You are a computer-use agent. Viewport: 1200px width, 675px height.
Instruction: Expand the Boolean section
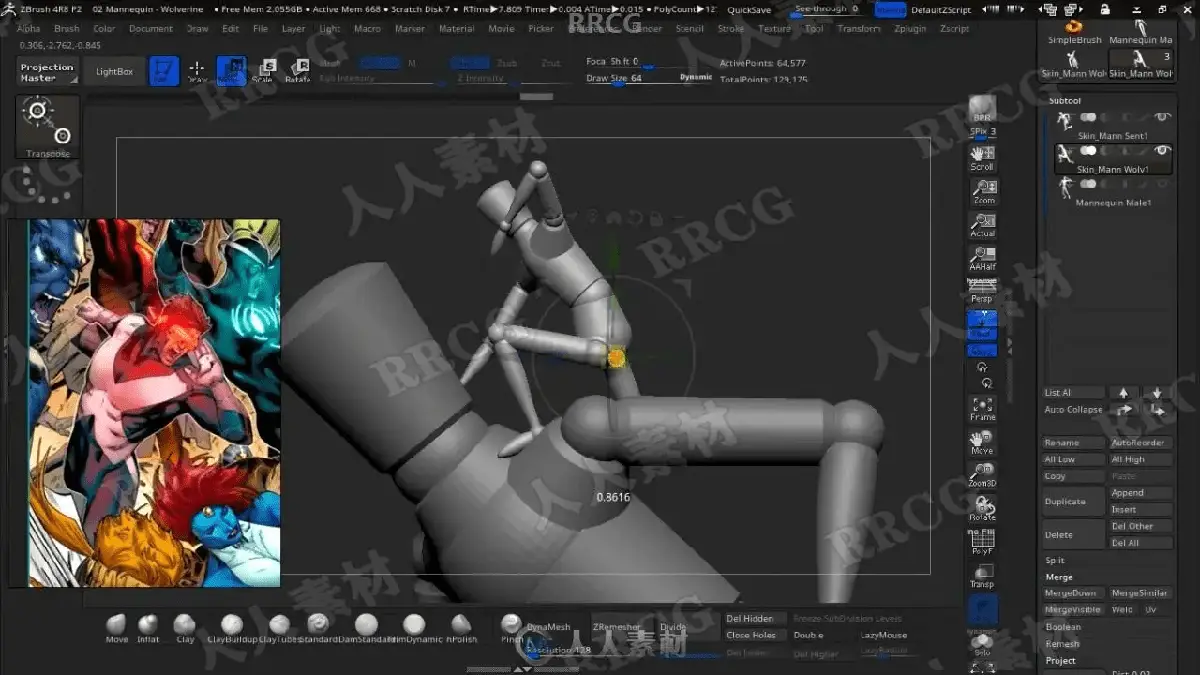click(1063, 627)
